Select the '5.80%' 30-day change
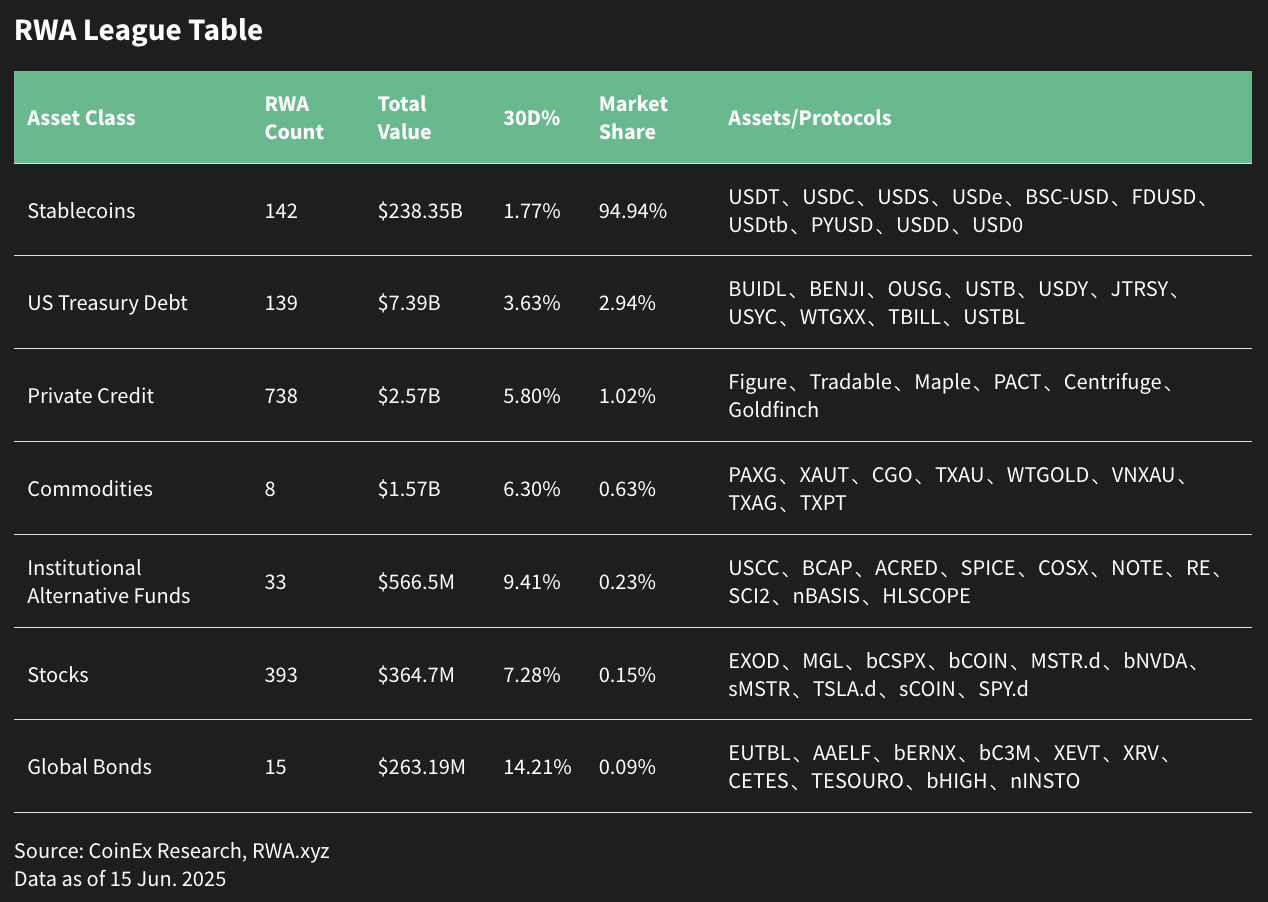This screenshot has width=1268, height=902. 532,396
